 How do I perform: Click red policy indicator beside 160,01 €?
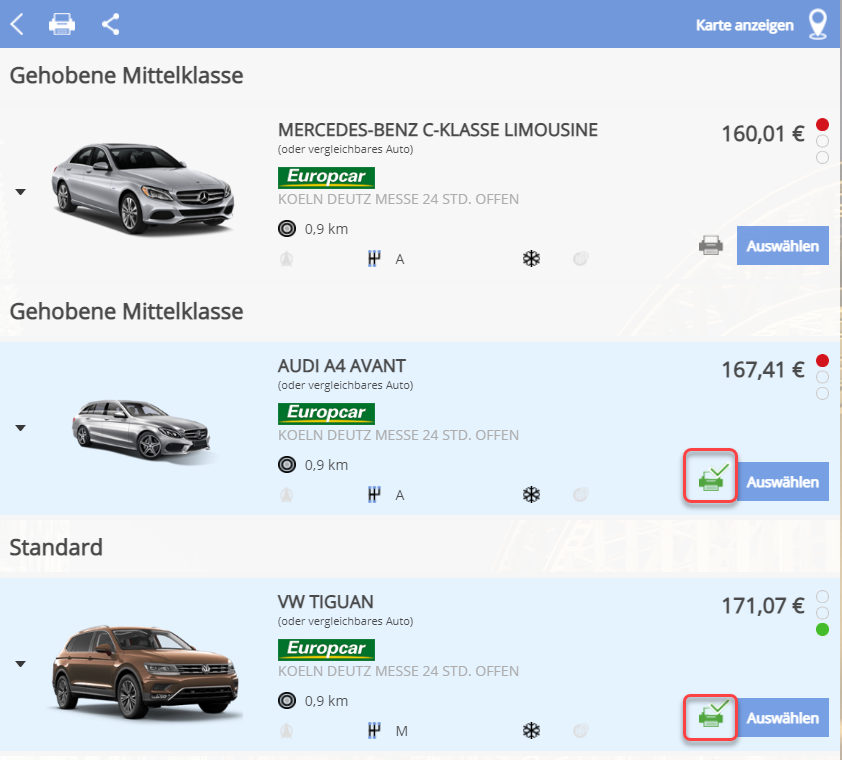(822, 125)
